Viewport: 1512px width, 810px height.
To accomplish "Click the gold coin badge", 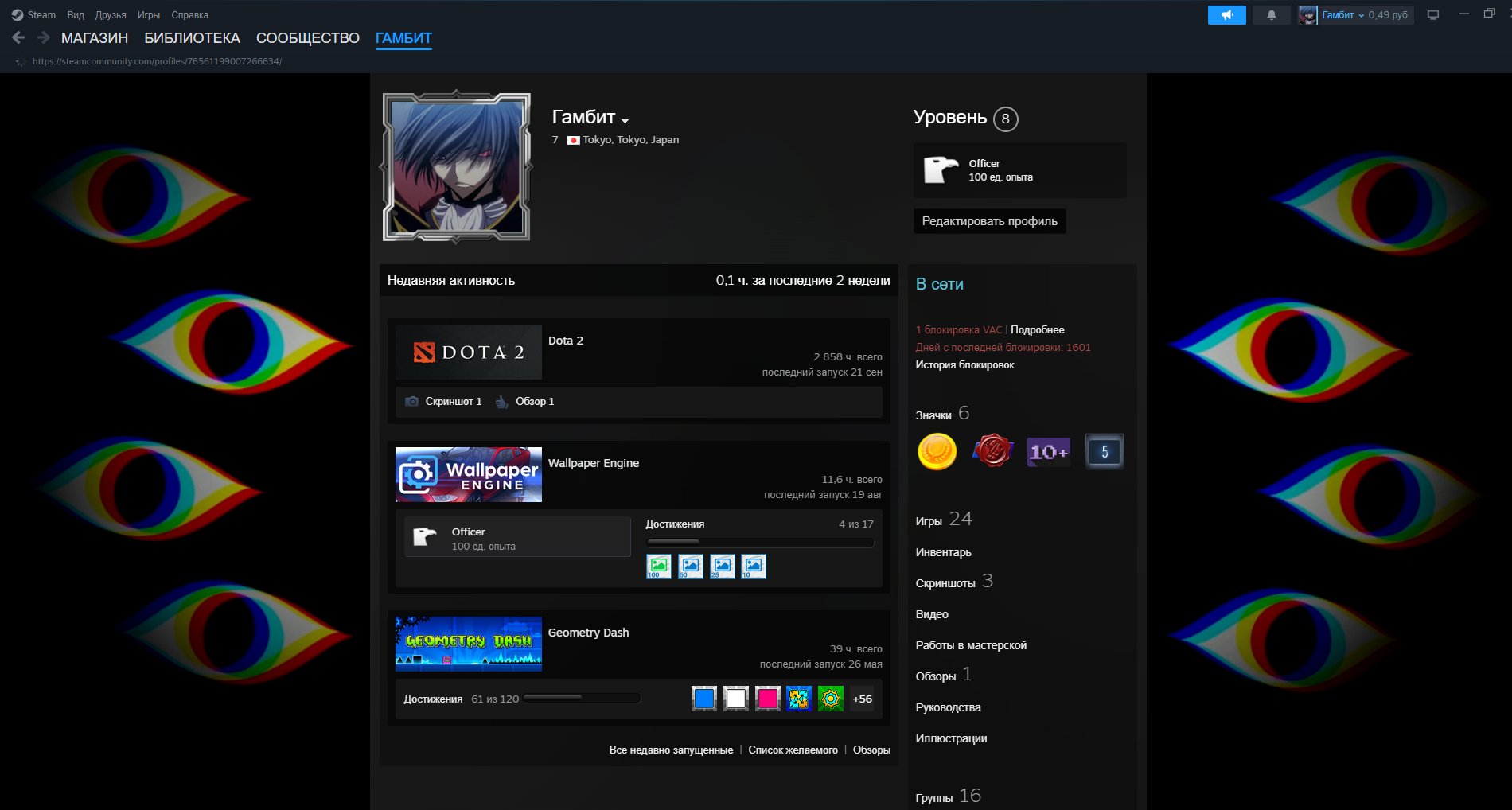I will click(x=937, y=452).
